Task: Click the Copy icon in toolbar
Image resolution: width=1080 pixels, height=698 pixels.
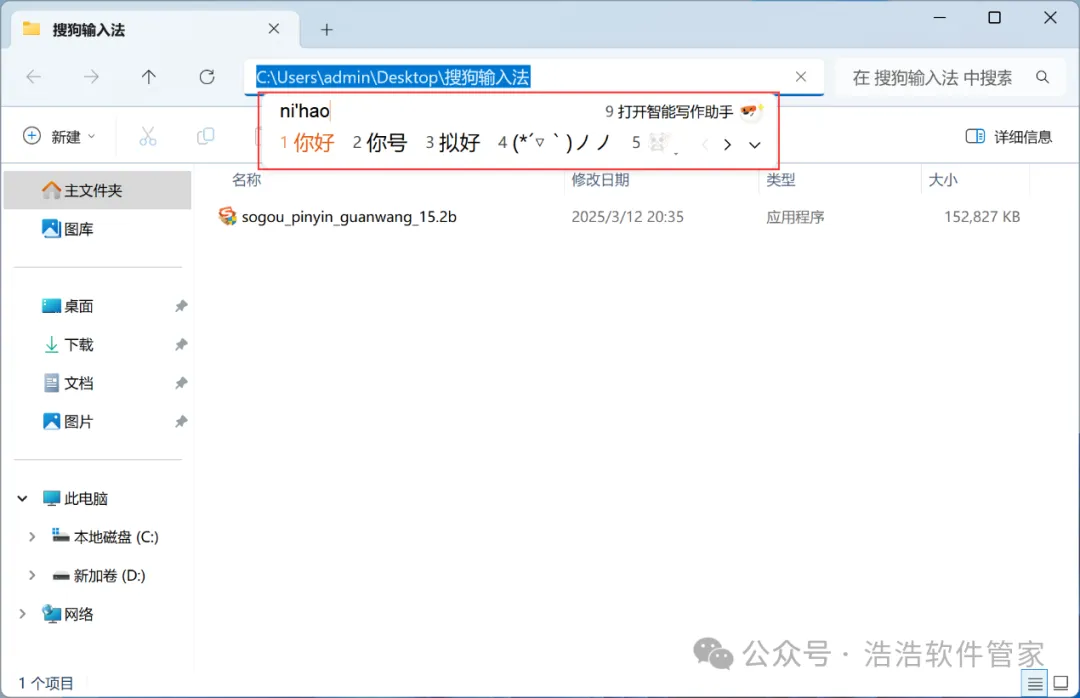Action: pyautogui.click(x=205, y=136)
